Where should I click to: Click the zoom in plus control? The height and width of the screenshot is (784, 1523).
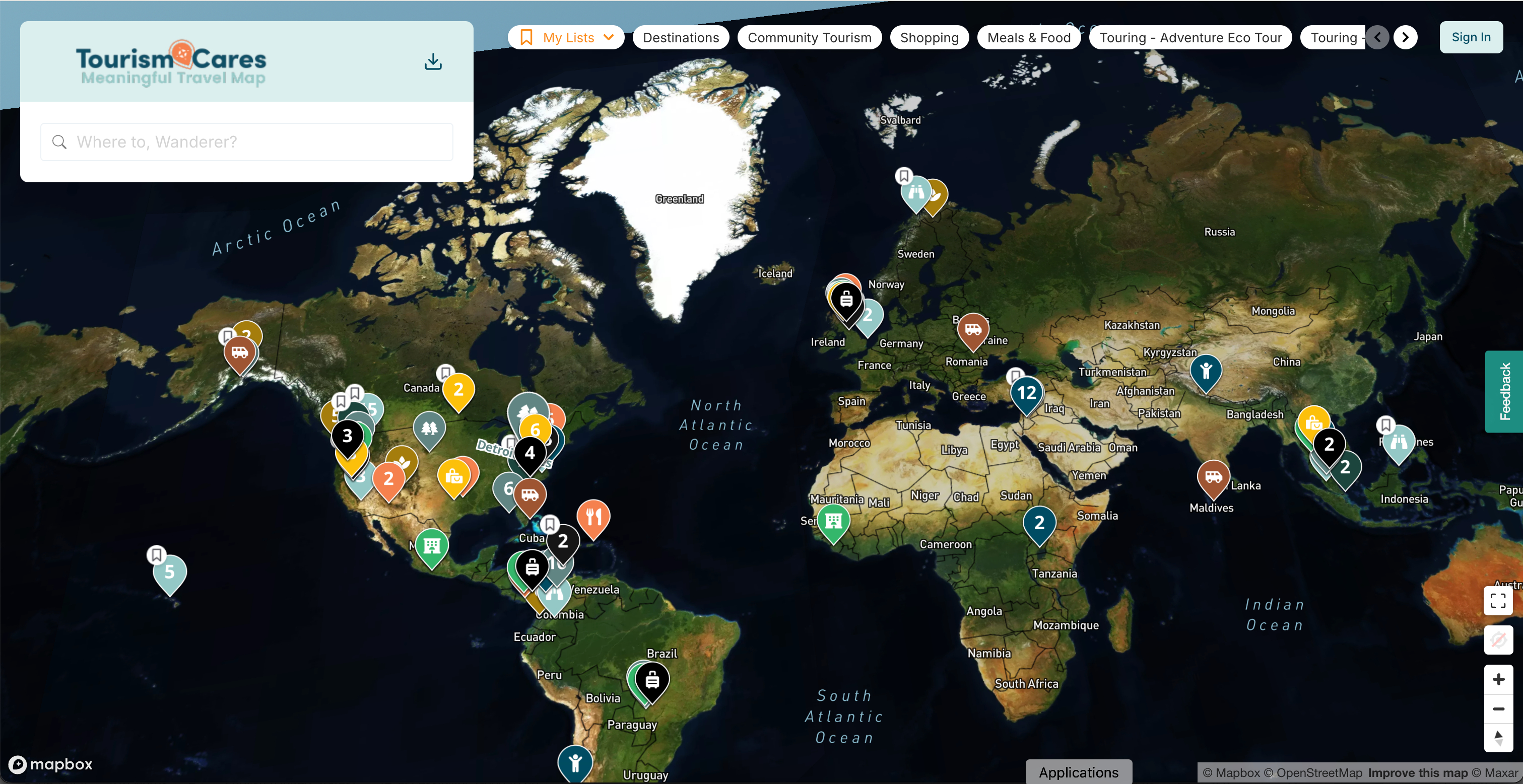click(1498, 679)
